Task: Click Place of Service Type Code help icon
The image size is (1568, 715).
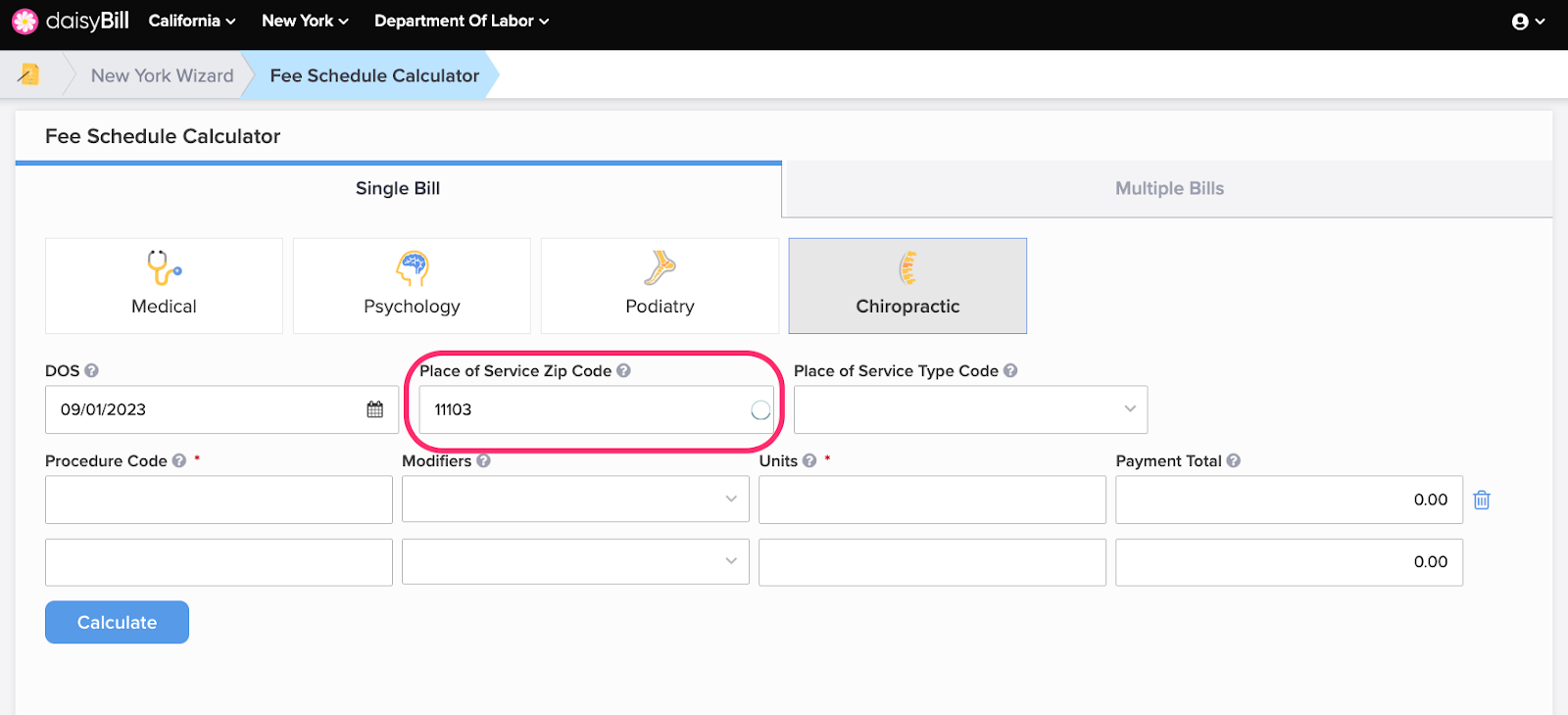Action: click(1010, 370)
